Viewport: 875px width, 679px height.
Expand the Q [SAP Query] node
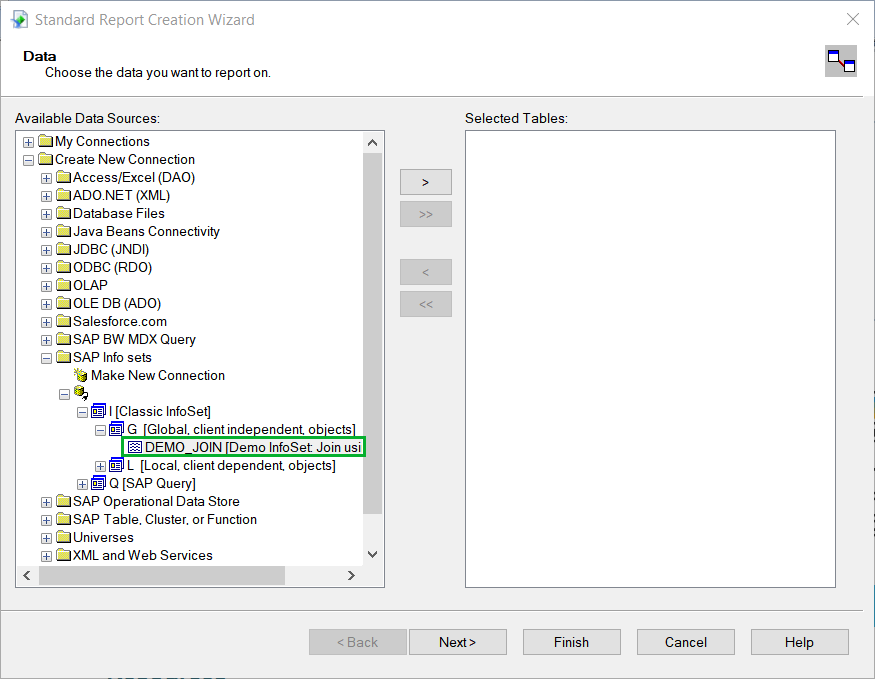(82, 484)
